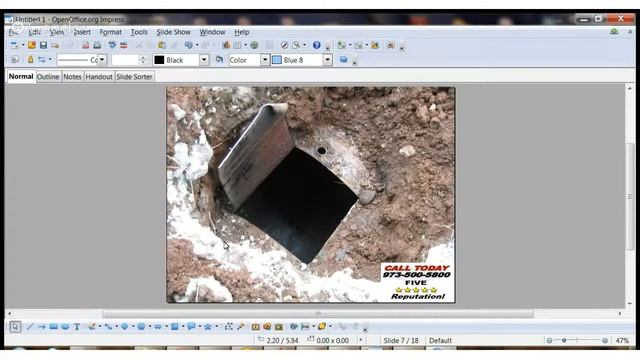Select the Line drawing tool

pyautogui.click(x=30, y=327)
